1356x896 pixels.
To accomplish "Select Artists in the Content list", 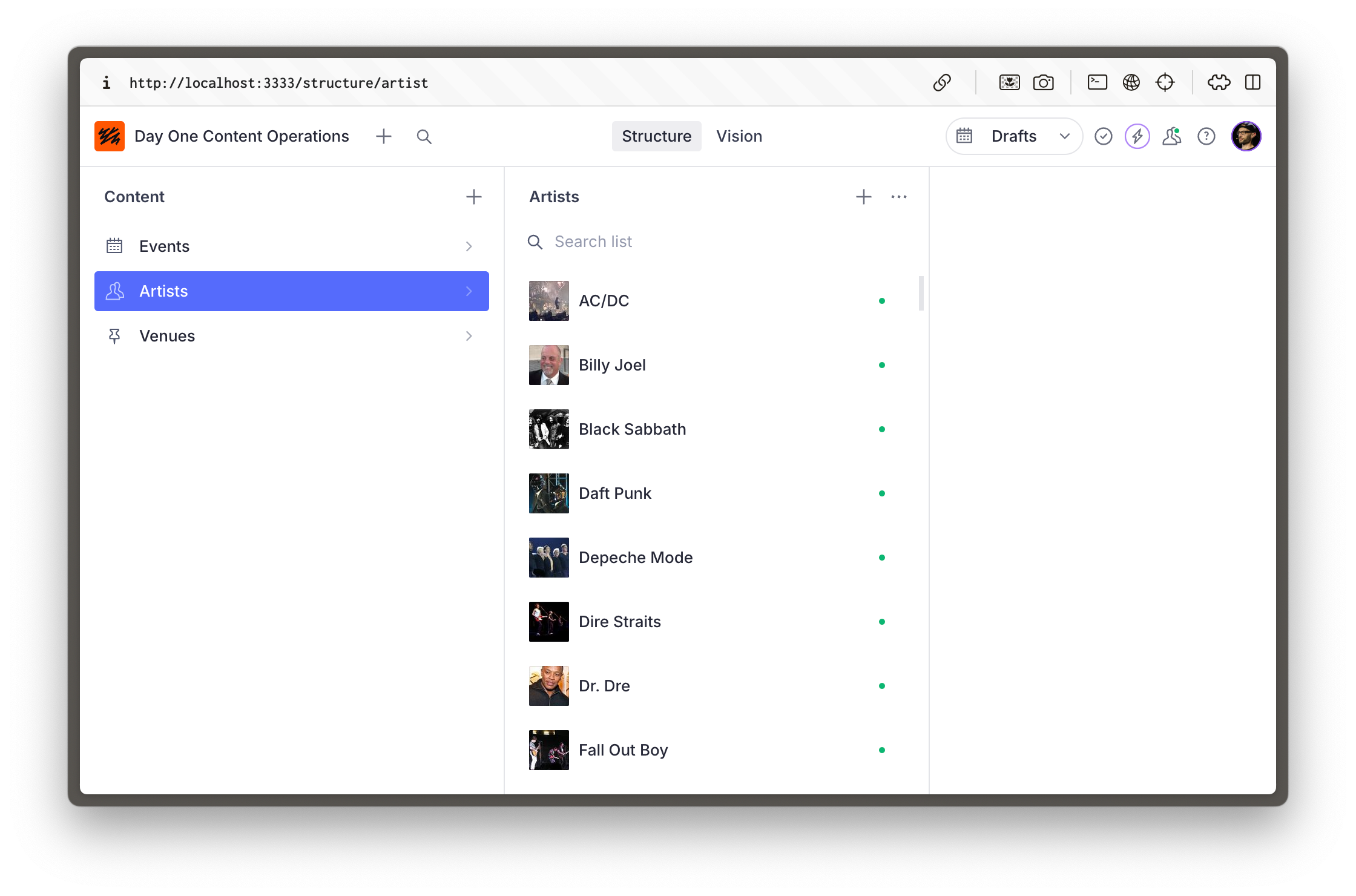I will pyautogui.click(x=292, y=291).
